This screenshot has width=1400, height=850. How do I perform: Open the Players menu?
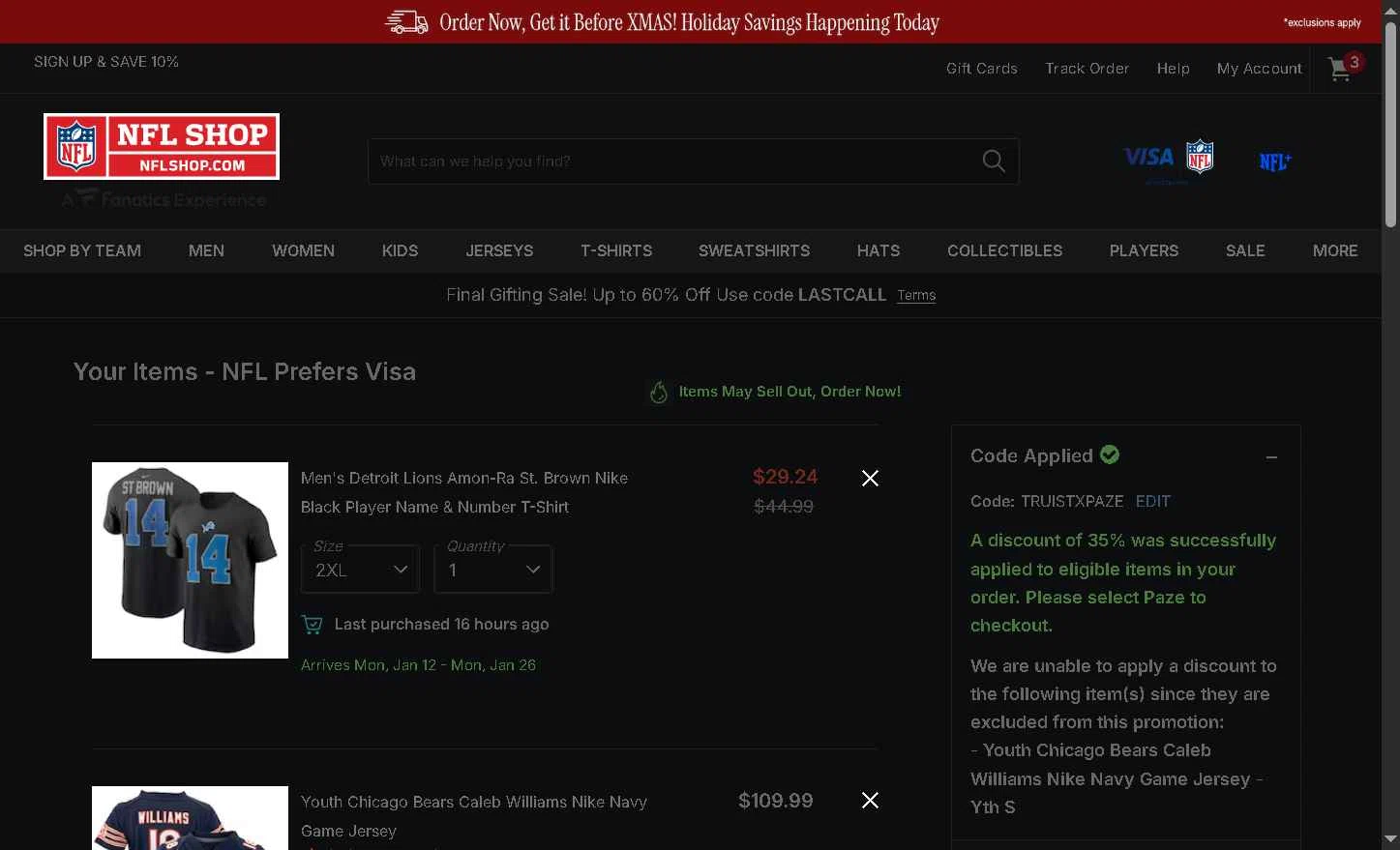click(x=1144, y=250)
